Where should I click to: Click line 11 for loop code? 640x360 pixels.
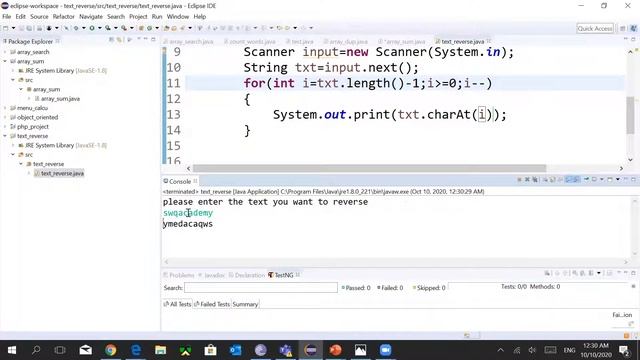tap(368, 83)
